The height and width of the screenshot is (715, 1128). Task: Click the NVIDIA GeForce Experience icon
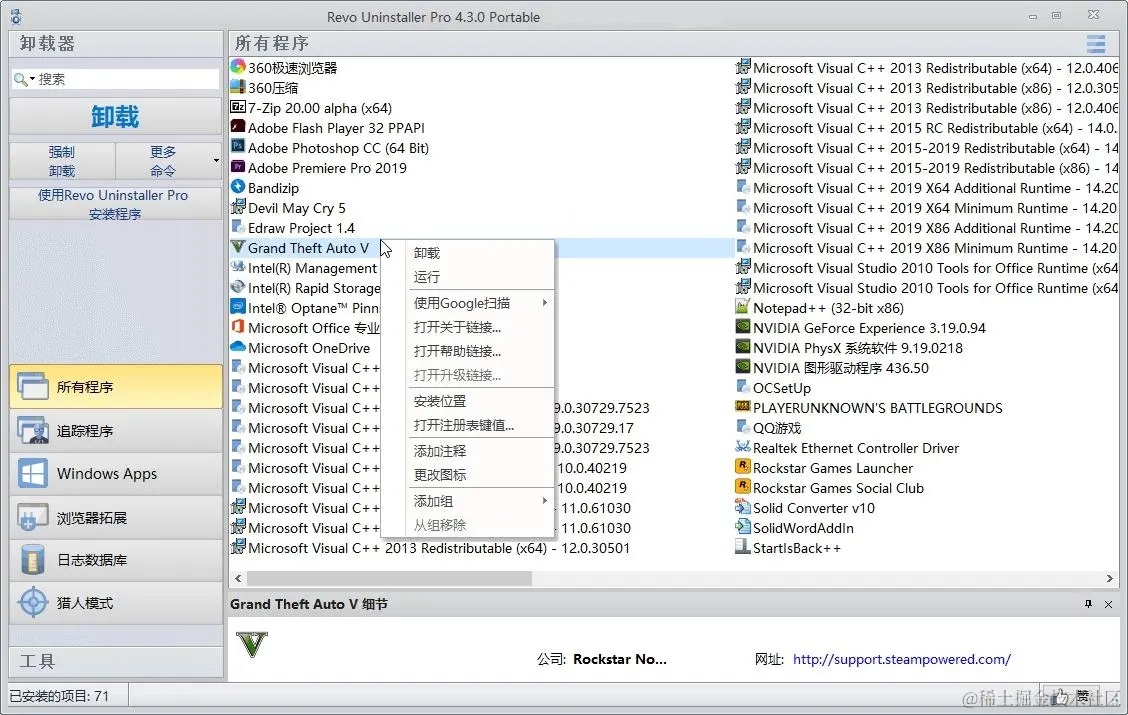click(x=742, y=327)
